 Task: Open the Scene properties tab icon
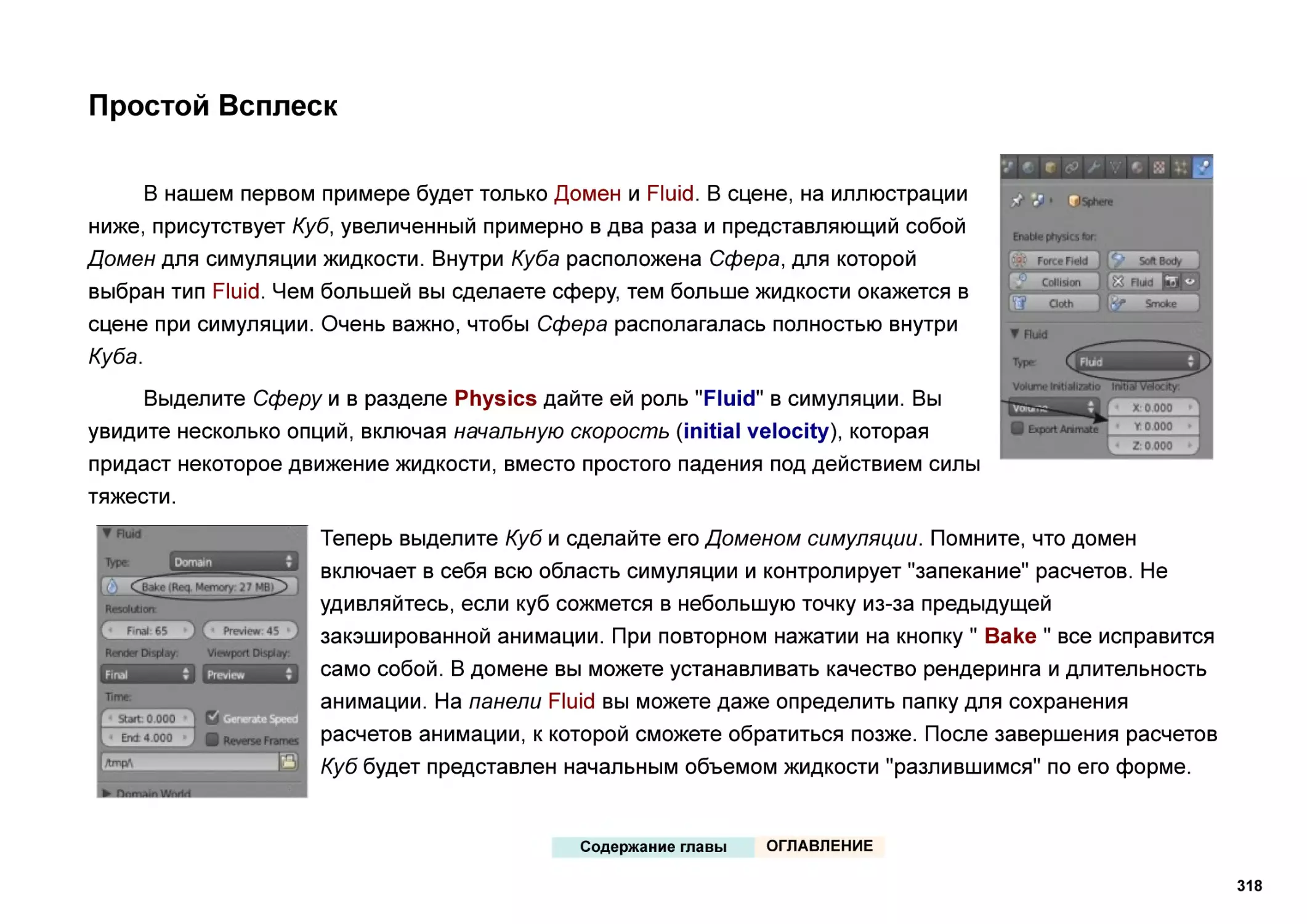(1009, 168)
